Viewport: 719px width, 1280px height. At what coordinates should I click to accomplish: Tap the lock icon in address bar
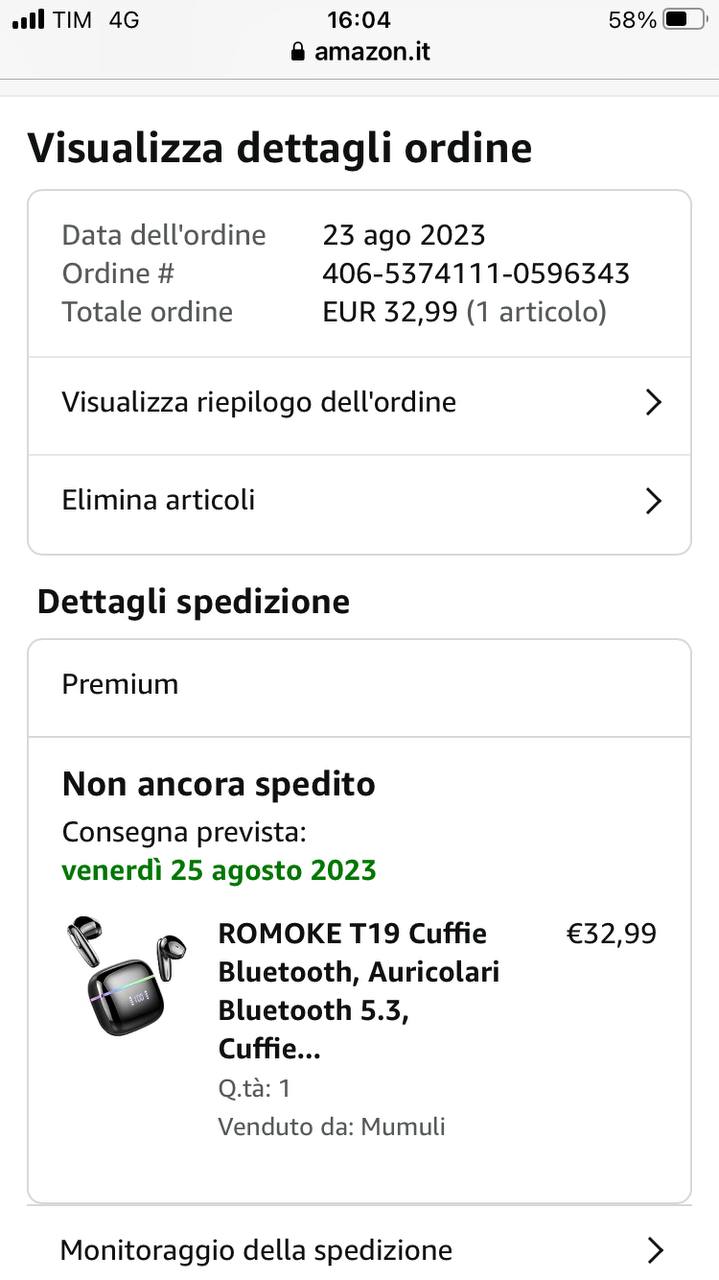[297, 51]
